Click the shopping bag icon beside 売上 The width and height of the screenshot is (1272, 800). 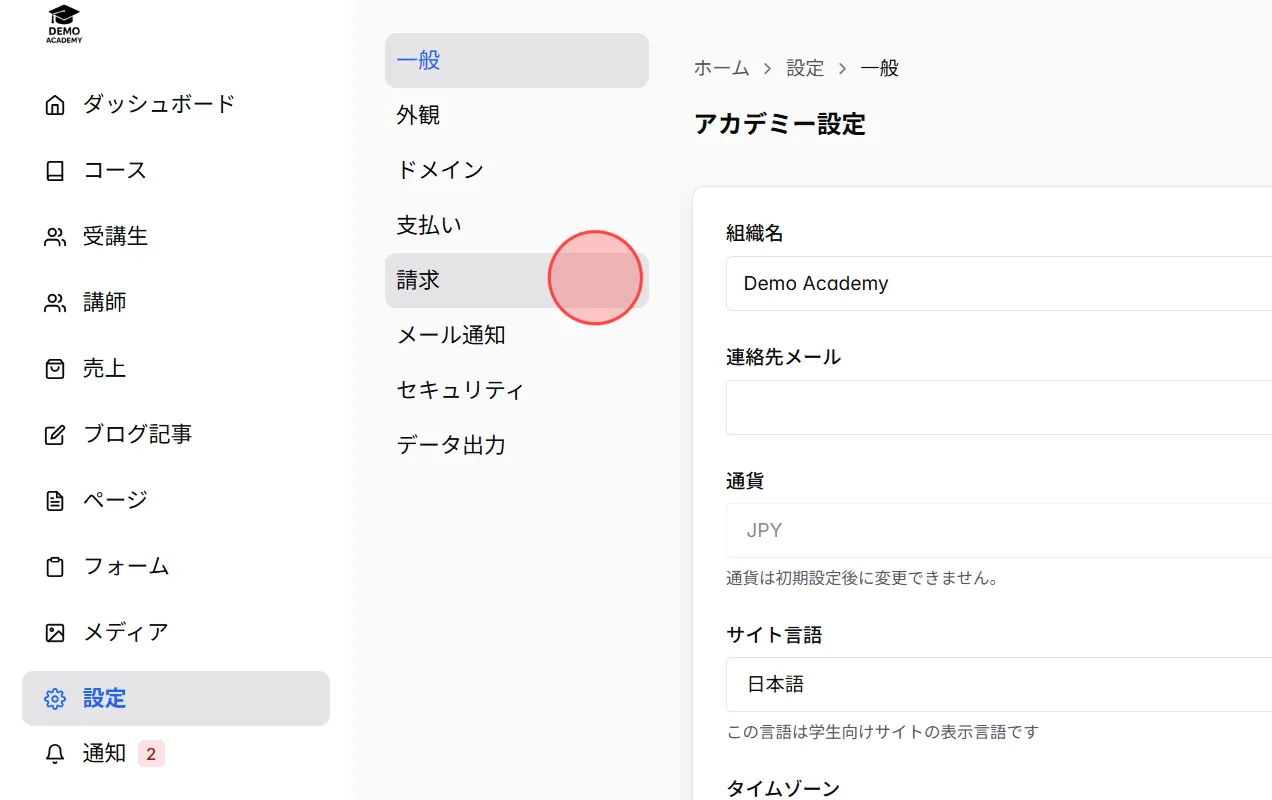point(55,369)
